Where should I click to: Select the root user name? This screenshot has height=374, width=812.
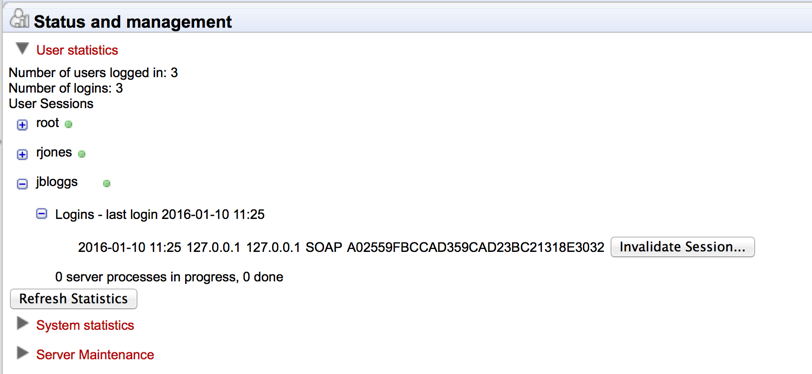click(48, 124)
